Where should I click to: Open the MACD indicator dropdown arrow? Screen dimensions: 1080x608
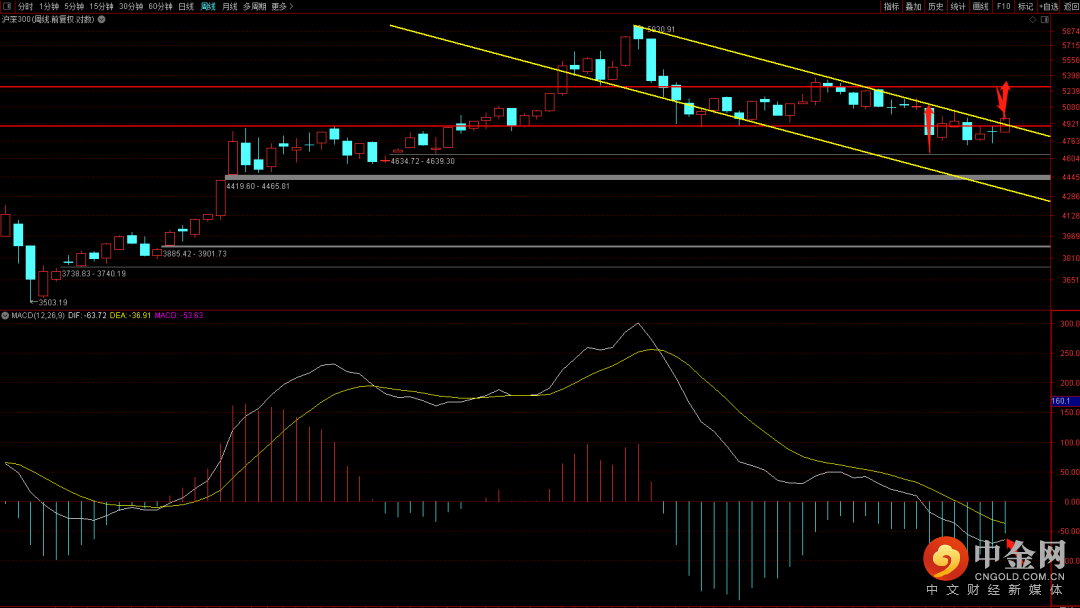click(x=5, y=315)
